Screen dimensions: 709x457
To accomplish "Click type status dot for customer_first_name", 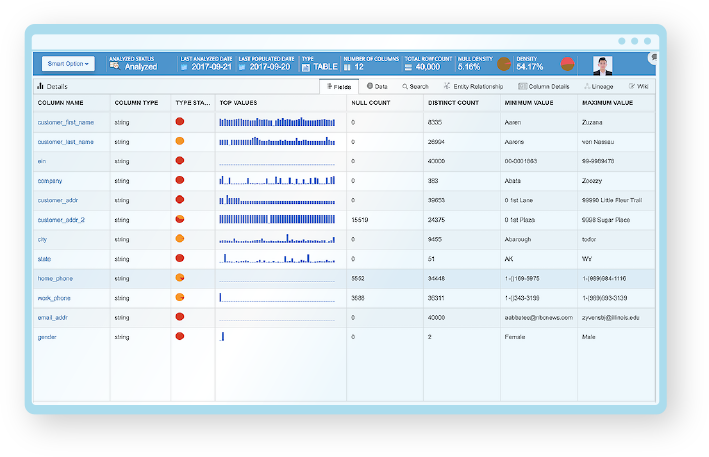I will [x=180, y=121].
